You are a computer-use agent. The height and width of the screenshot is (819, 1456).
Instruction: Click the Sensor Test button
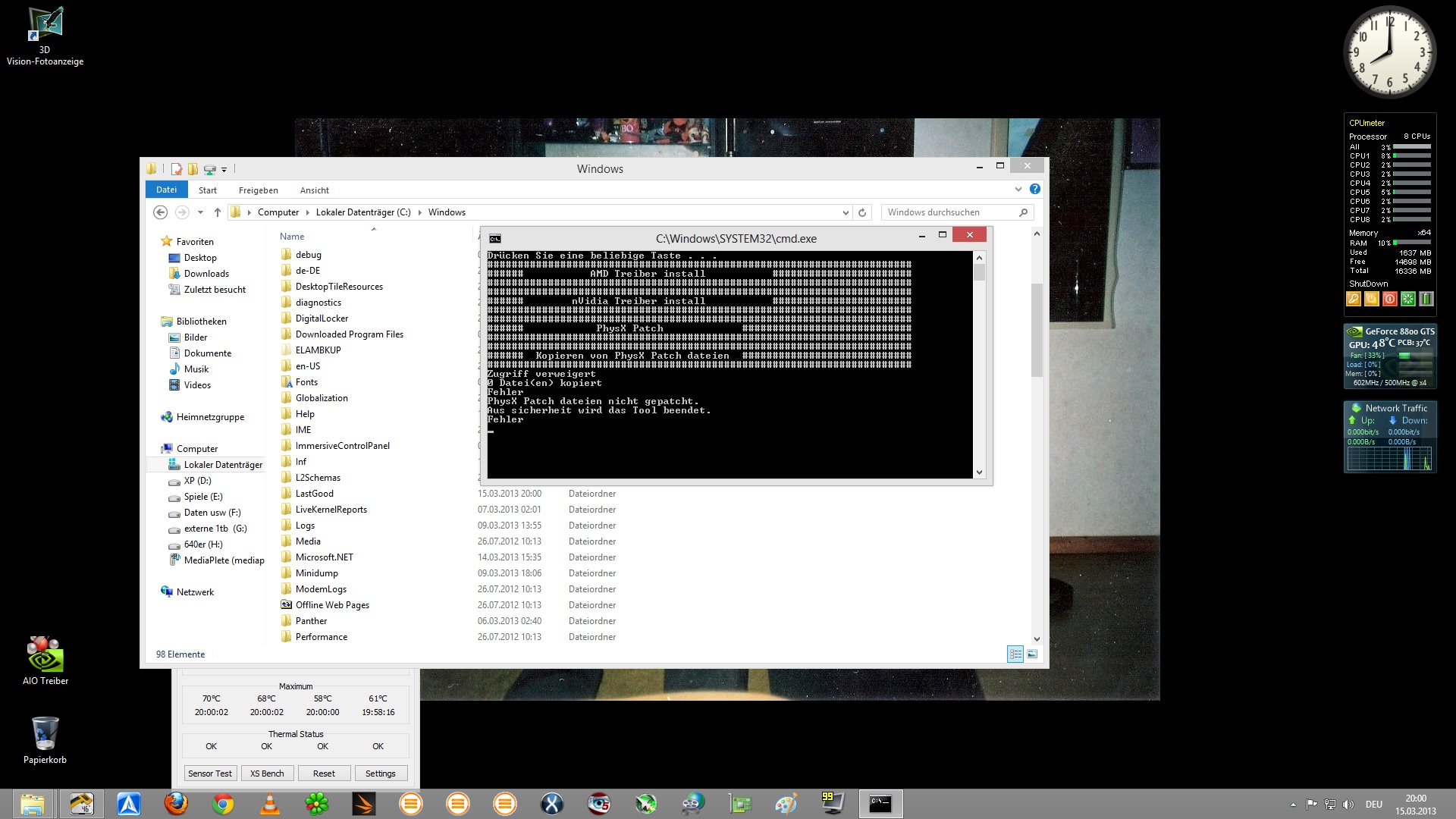[210, 773]
